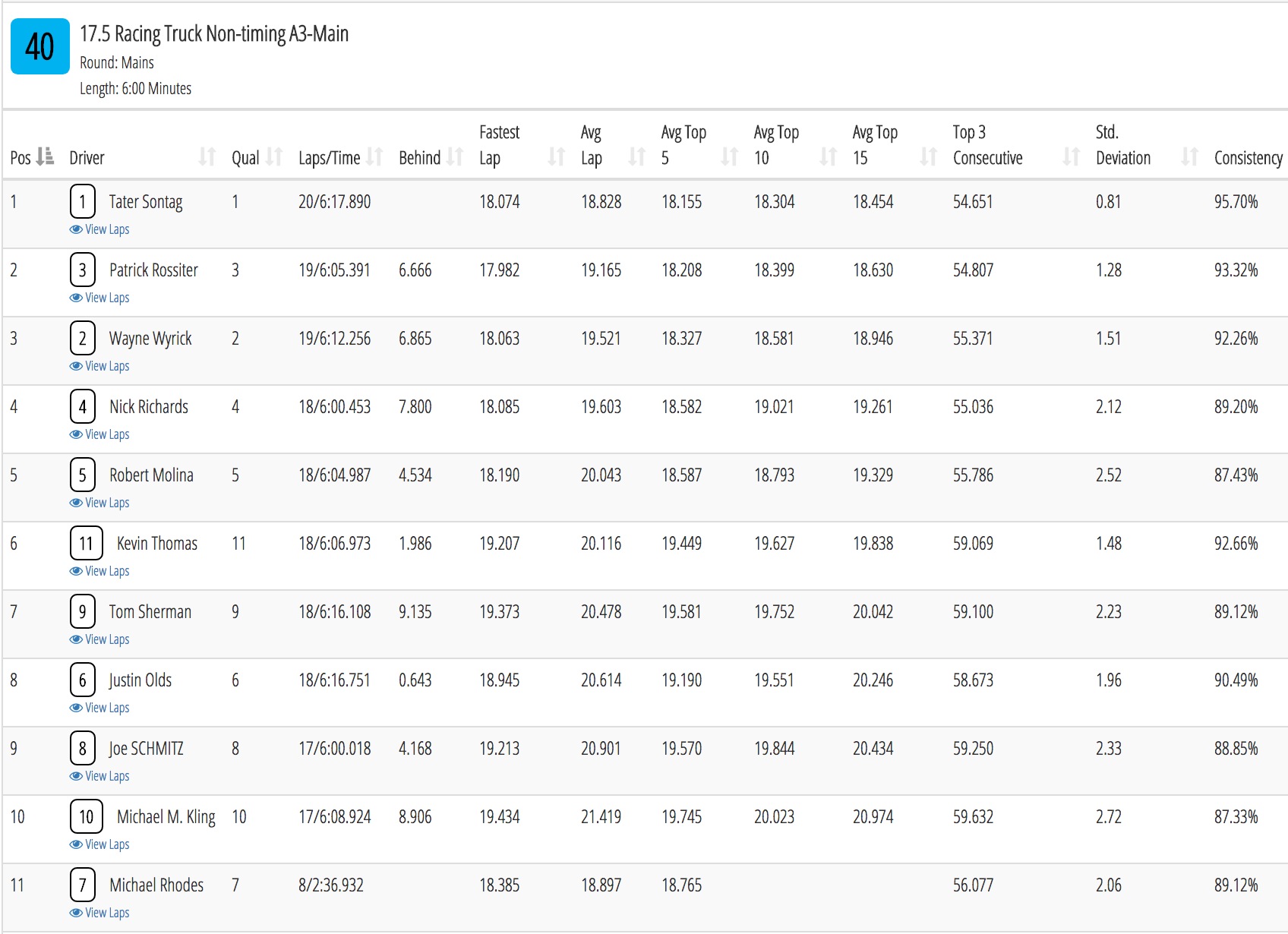Viewport: 1288px width, 934px height.
Task: Sort by Top 3 Consecutive arrows
Action: click(1072, 156)
